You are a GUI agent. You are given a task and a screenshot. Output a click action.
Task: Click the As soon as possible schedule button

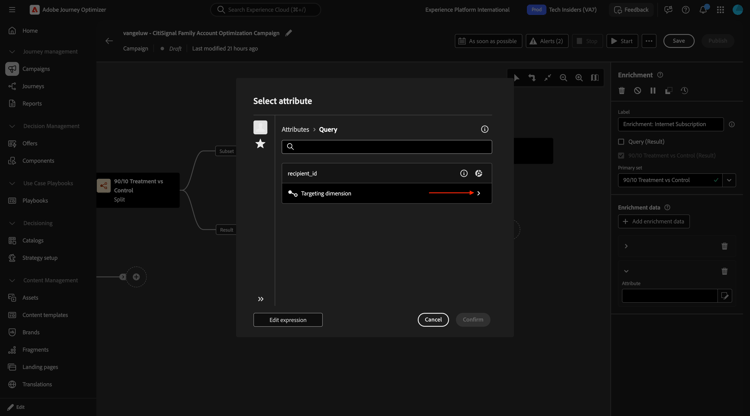tap(488, 41)
